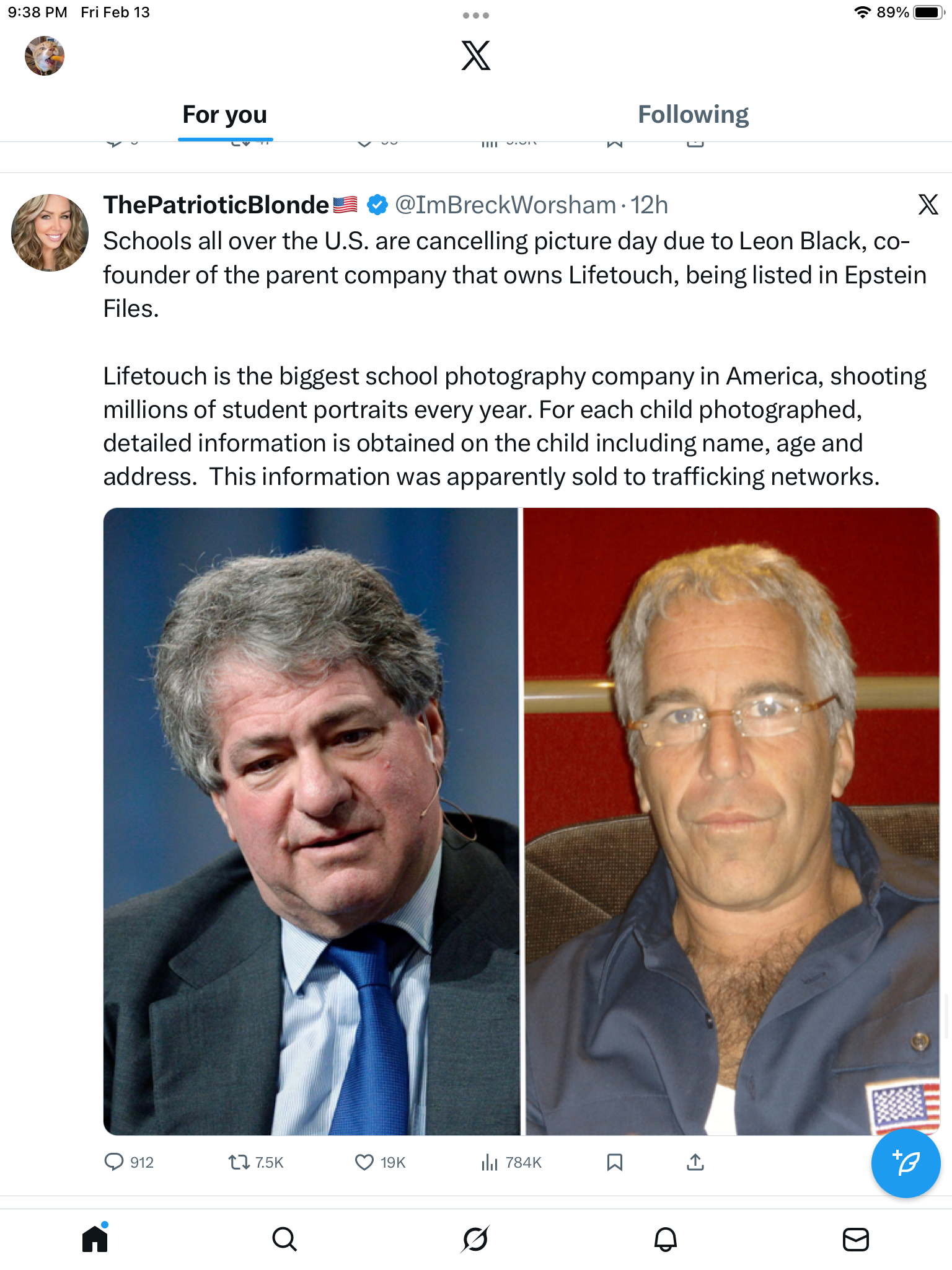Open the Home tab in bottom bar
952x1270 pixels.
click(x=95, y=1239)
